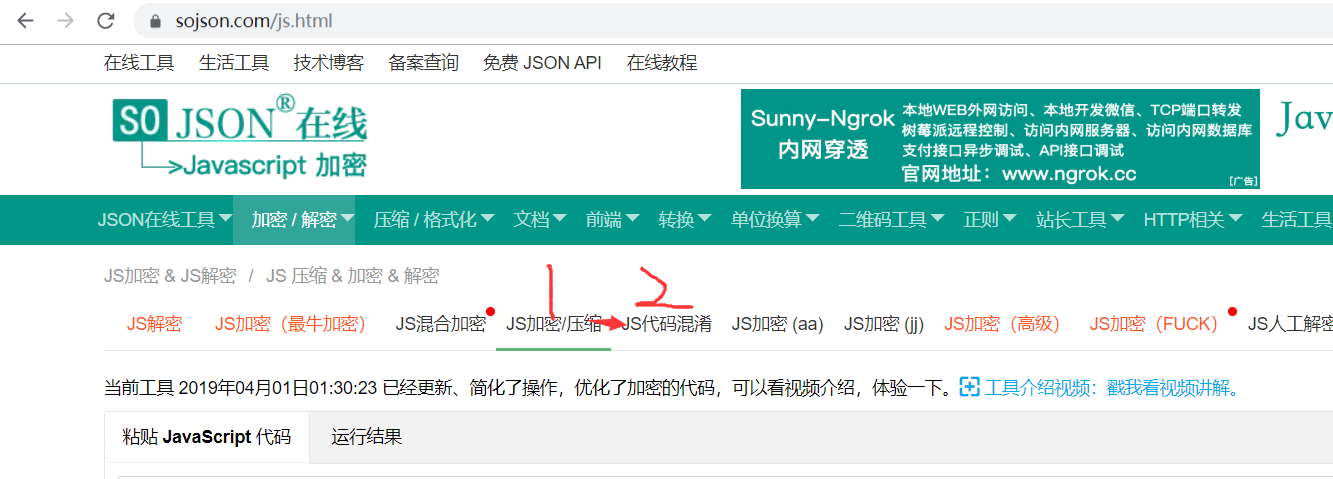This screenshot has height=479, width=1333.
Task: Expand the 站长工具 dropdown menu
Action: pos(1080,220)
